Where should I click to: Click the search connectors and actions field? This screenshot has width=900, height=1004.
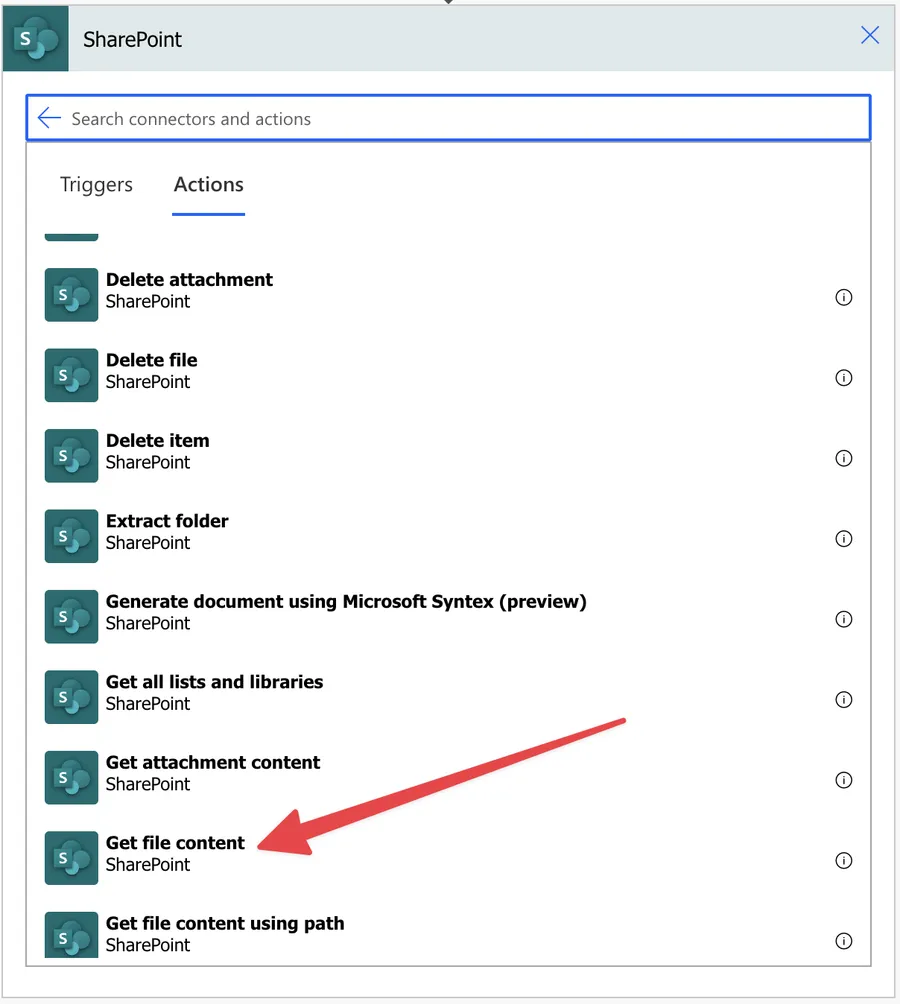[x=400, y=117]
